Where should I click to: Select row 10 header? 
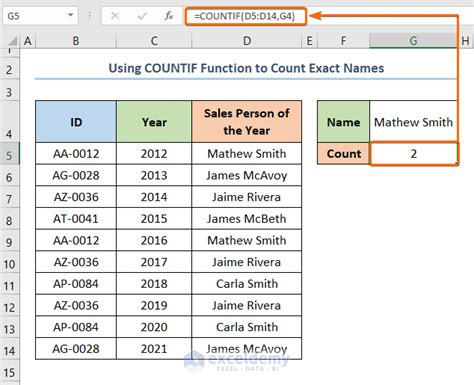tap(9, 262)
